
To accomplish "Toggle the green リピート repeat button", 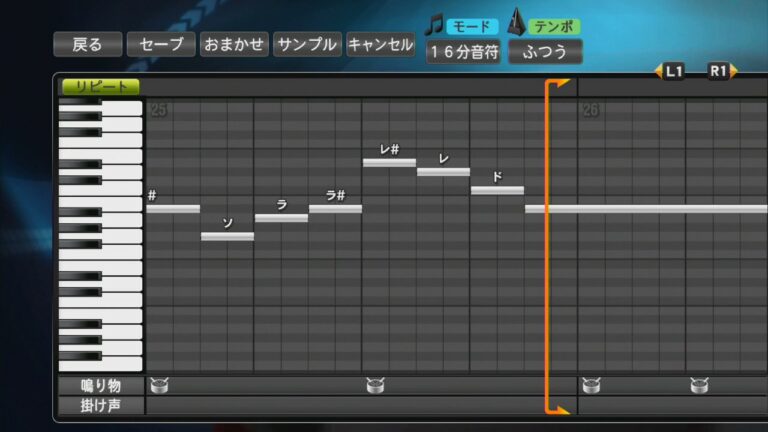I will [101, 87].
